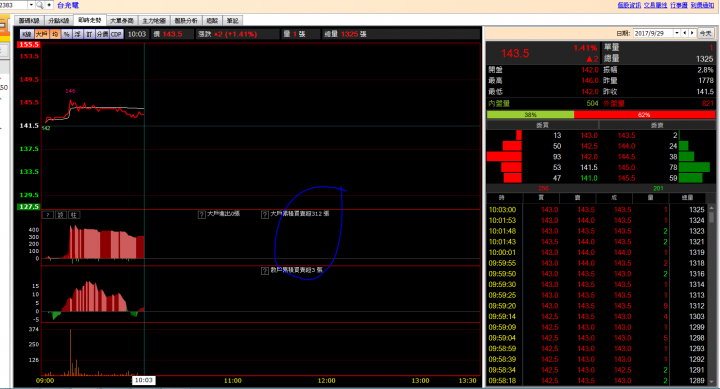The height and width of the screenshot is (389, 720).
Task: Click the 委賣 column header
Action: pyautogui.click(x=657, y=125)
